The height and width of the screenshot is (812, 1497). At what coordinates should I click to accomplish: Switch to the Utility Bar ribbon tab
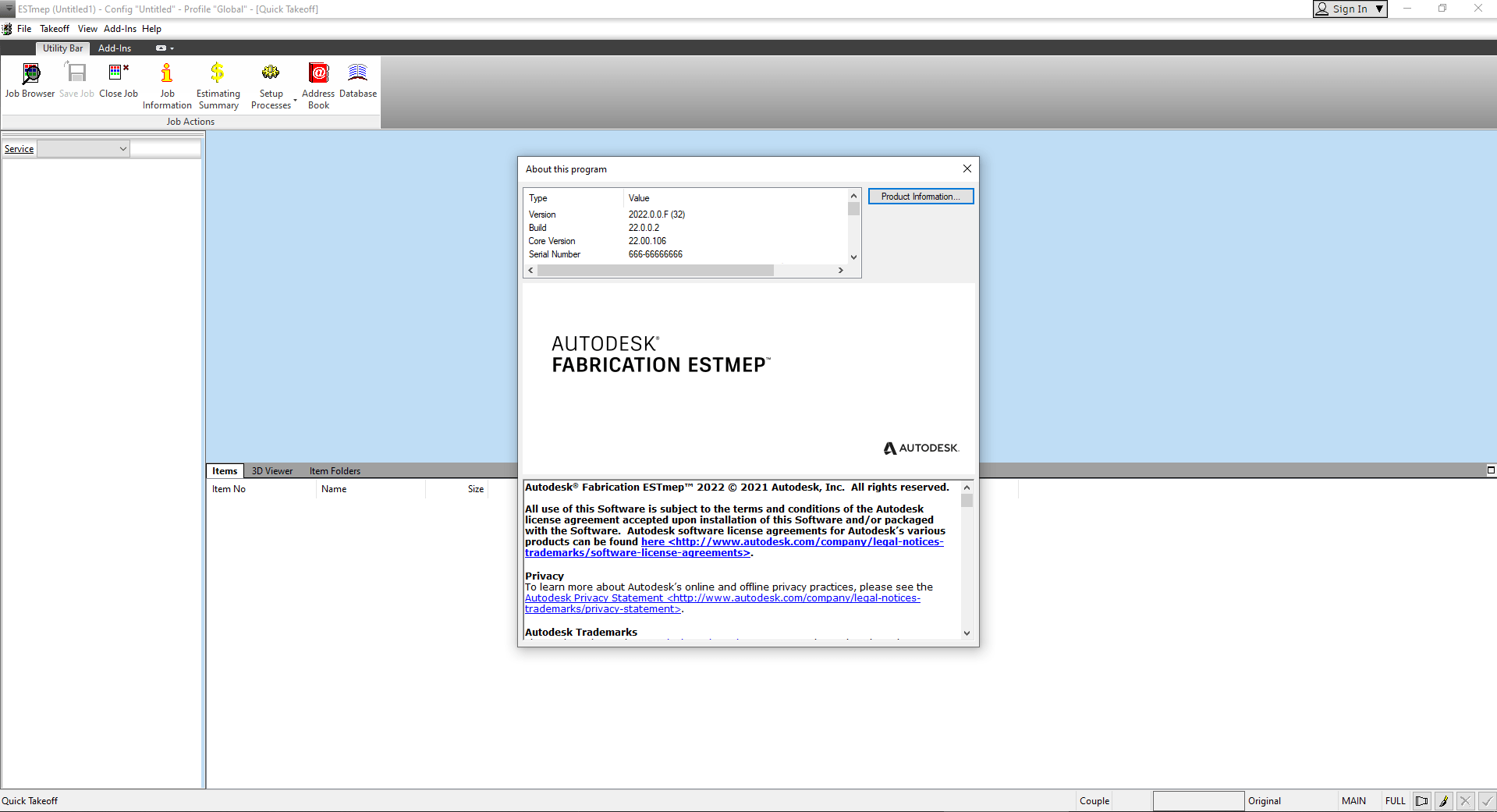[62, 48]
